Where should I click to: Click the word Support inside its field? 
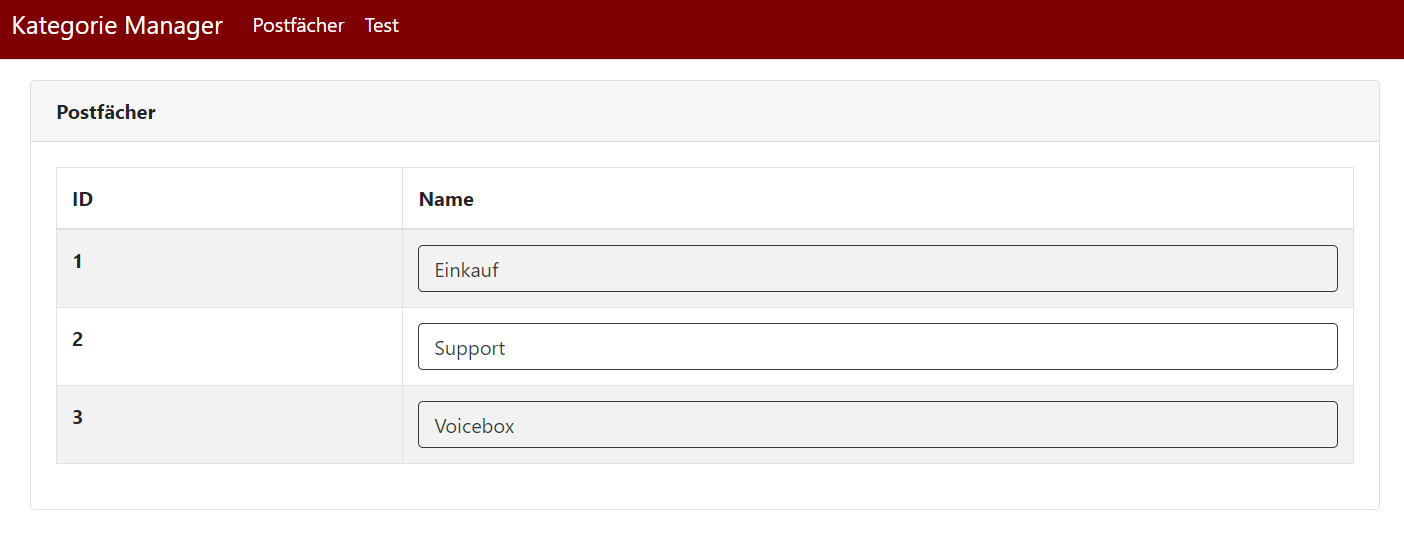click(x=470, y=348)
